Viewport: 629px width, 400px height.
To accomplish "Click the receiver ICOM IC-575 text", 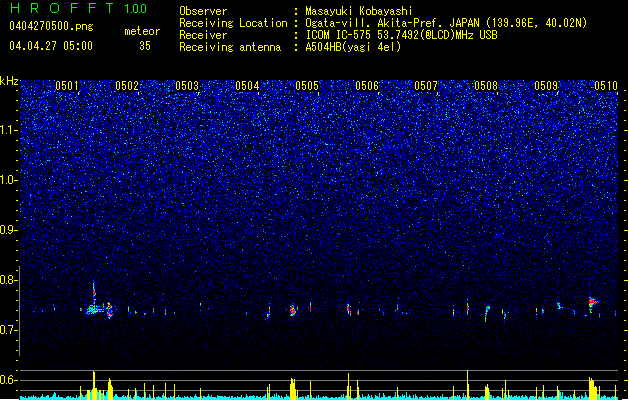I will pyautogui.click(x=401, y=35).
